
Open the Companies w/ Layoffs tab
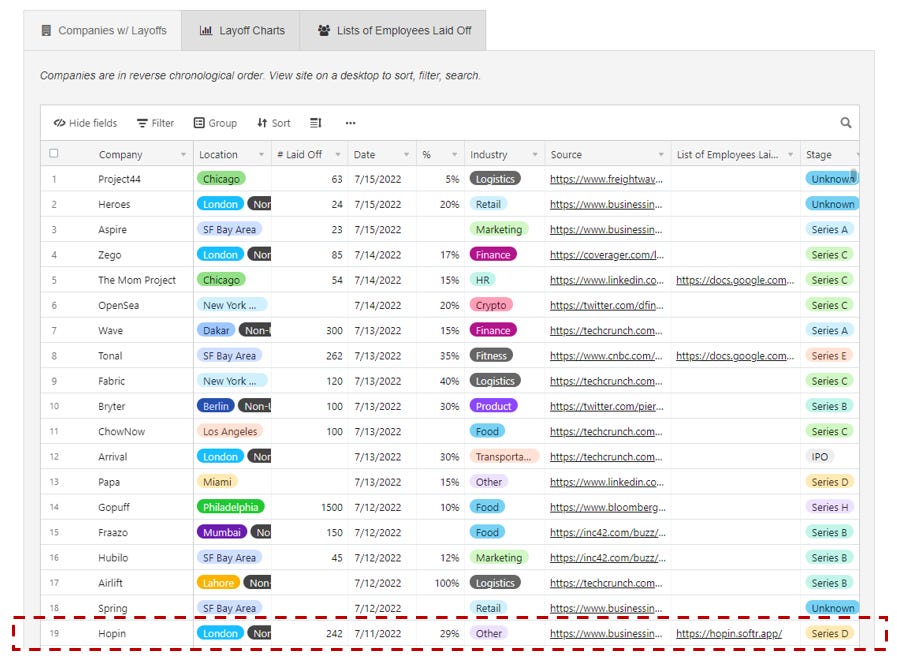click(103, 30)
